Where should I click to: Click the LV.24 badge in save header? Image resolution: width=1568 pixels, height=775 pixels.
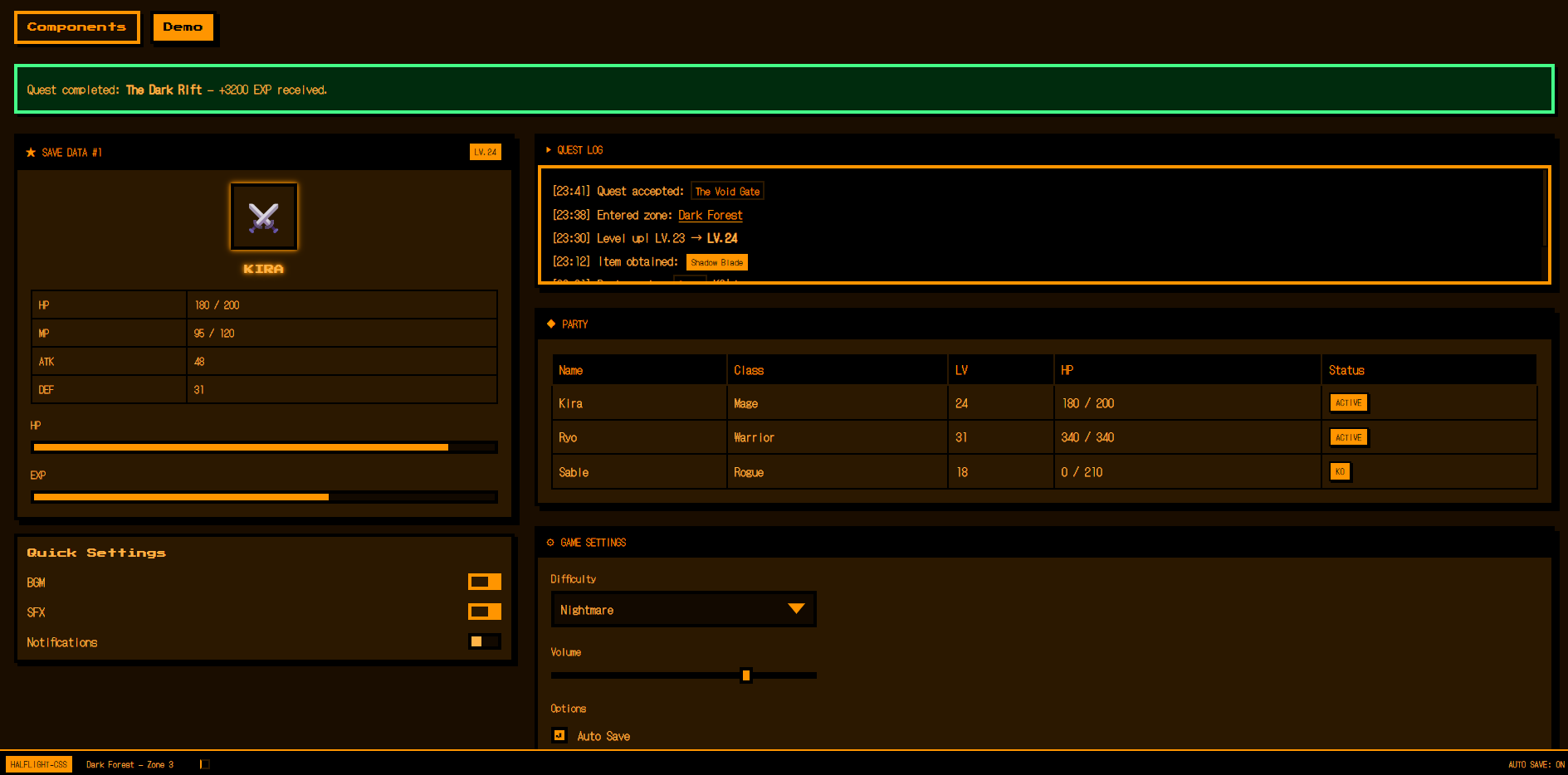click(x=485, y=152)
